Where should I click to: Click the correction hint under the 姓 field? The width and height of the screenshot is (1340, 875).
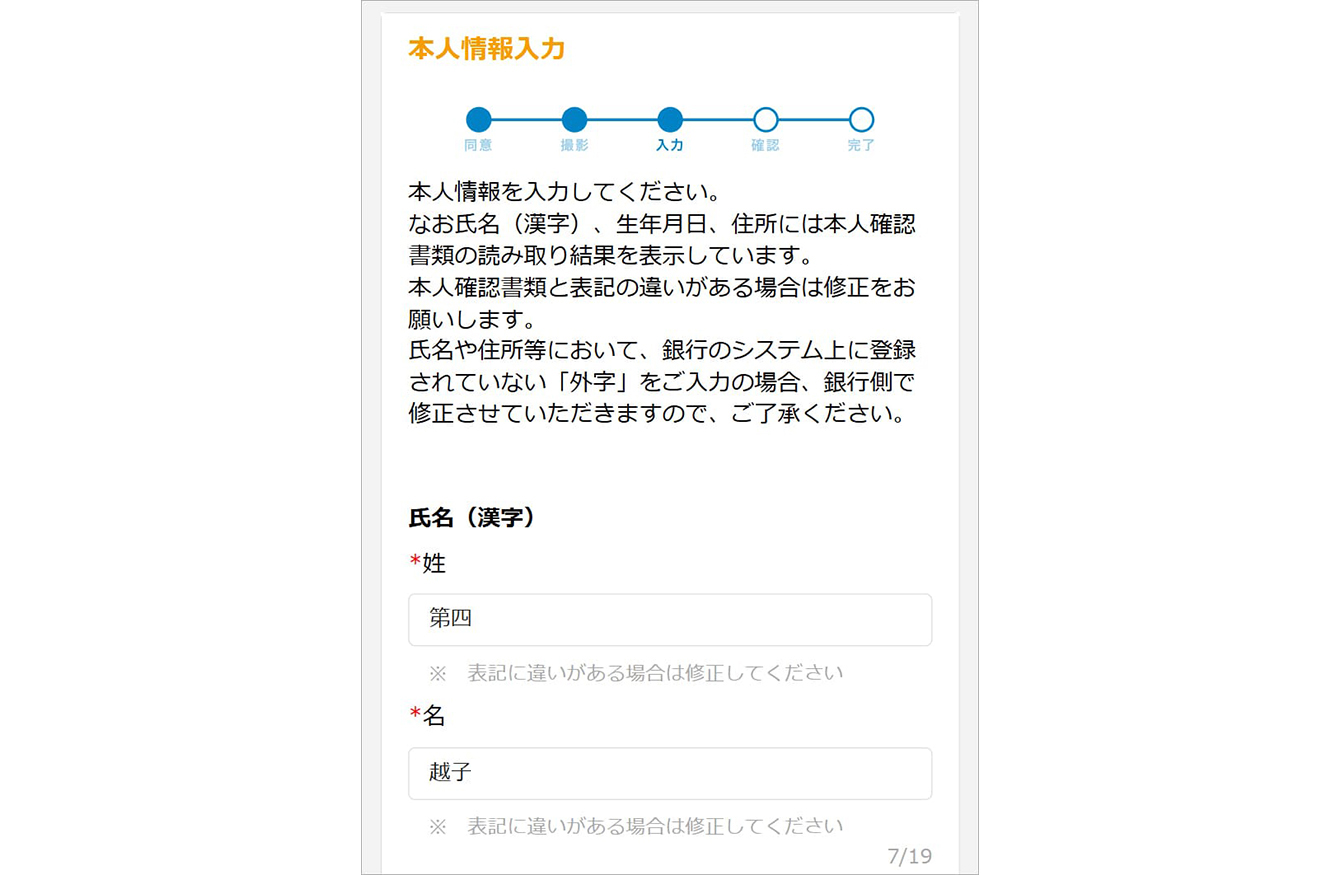pyautogui.click(x=636, y=672)
